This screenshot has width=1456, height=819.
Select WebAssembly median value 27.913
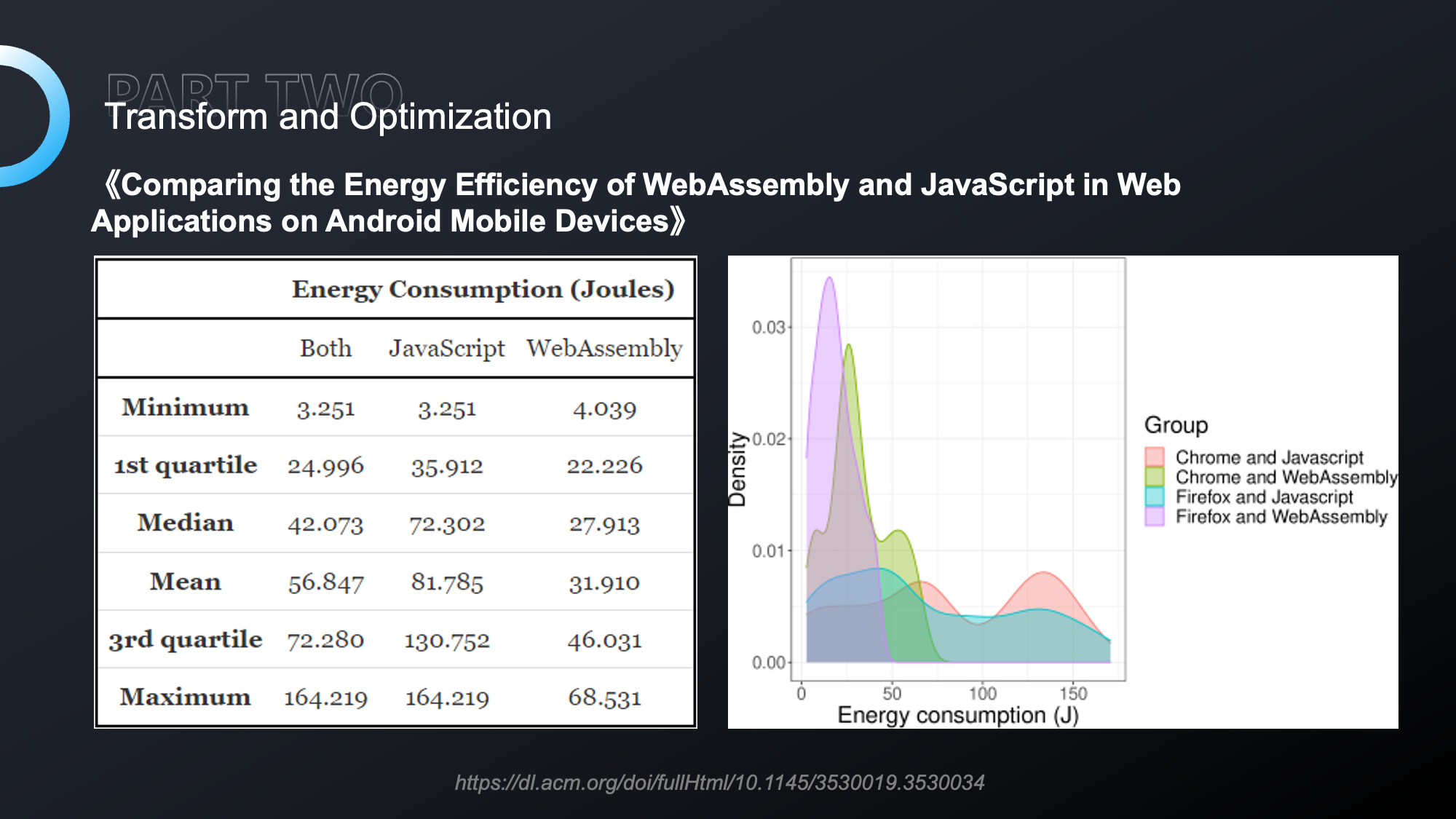[604, 524]
